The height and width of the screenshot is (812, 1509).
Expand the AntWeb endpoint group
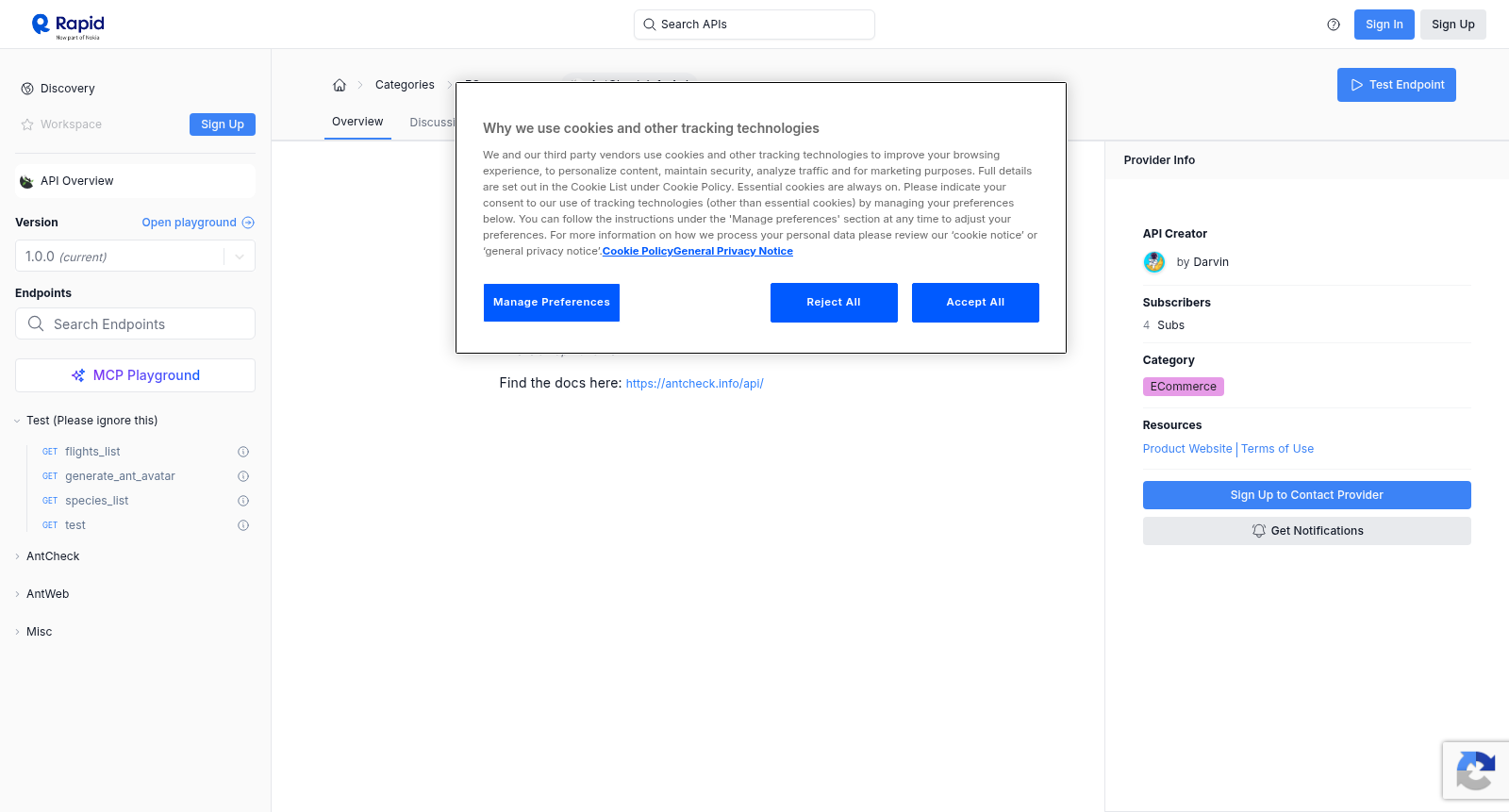click(x=47, y=594)
